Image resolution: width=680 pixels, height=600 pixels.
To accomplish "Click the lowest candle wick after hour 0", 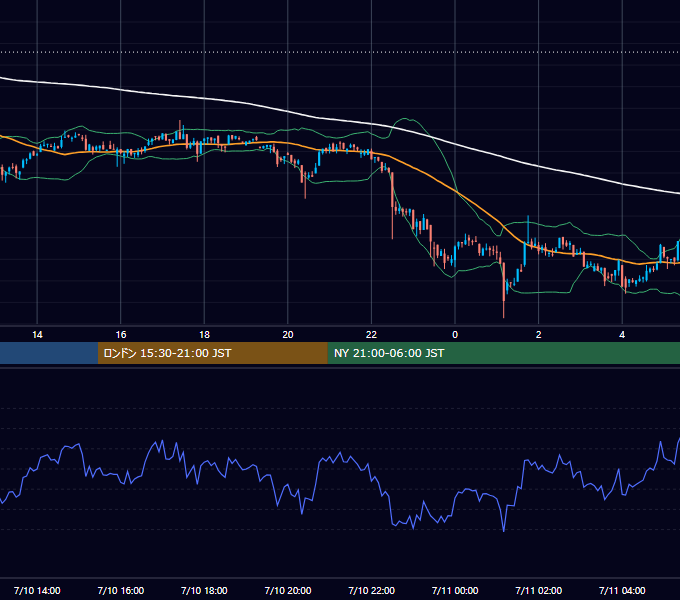I will click(x=503, y=309).
